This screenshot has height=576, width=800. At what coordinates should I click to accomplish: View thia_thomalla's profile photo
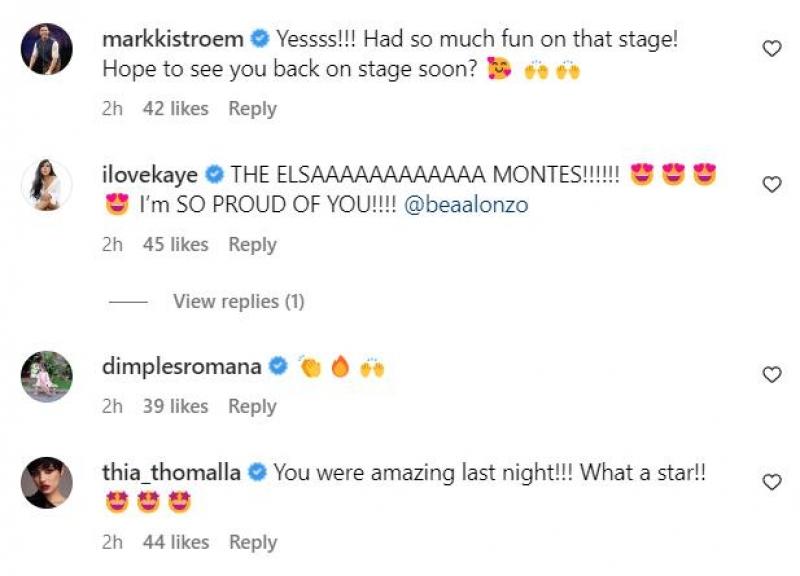coord(47,483)
